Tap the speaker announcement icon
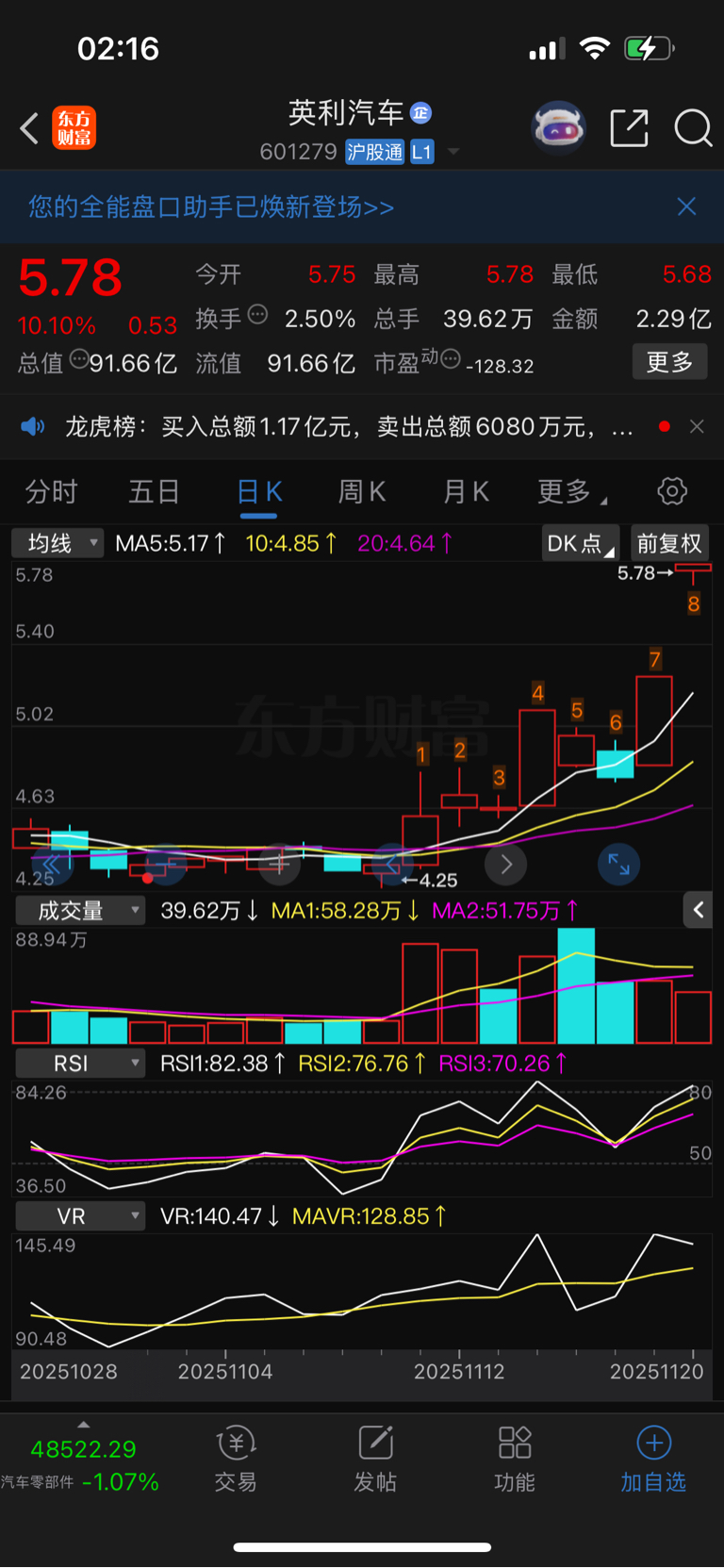The width and height of the screenshot is (724, 1568). (33, 427)
